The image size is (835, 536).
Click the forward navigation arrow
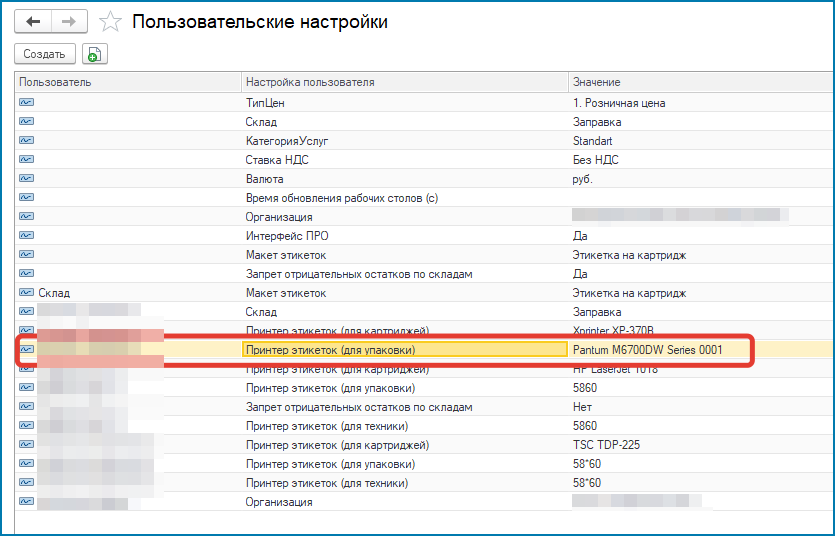tap(68, 20)
